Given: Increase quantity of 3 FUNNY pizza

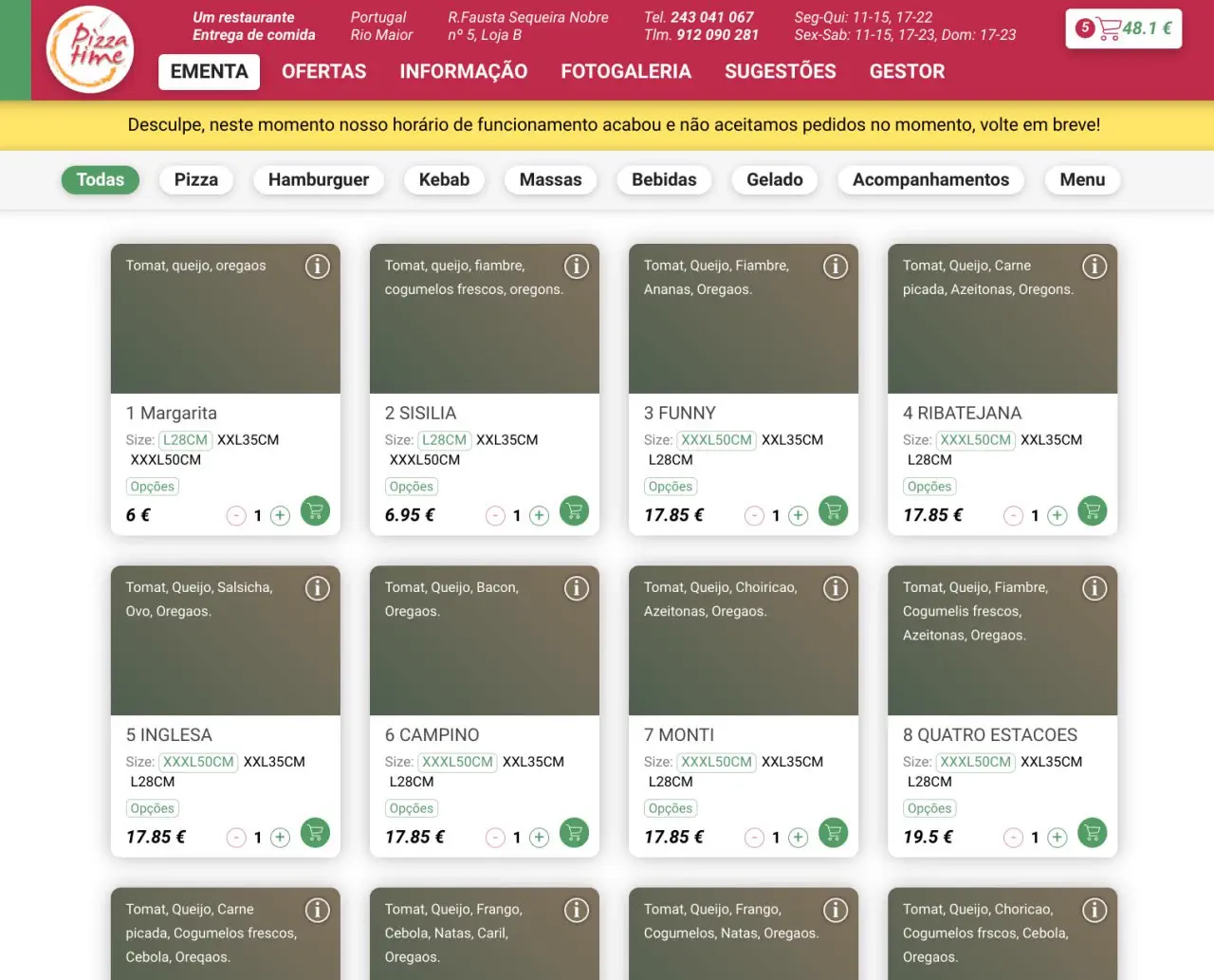Looking at the screenshot, I should [799, 515].
